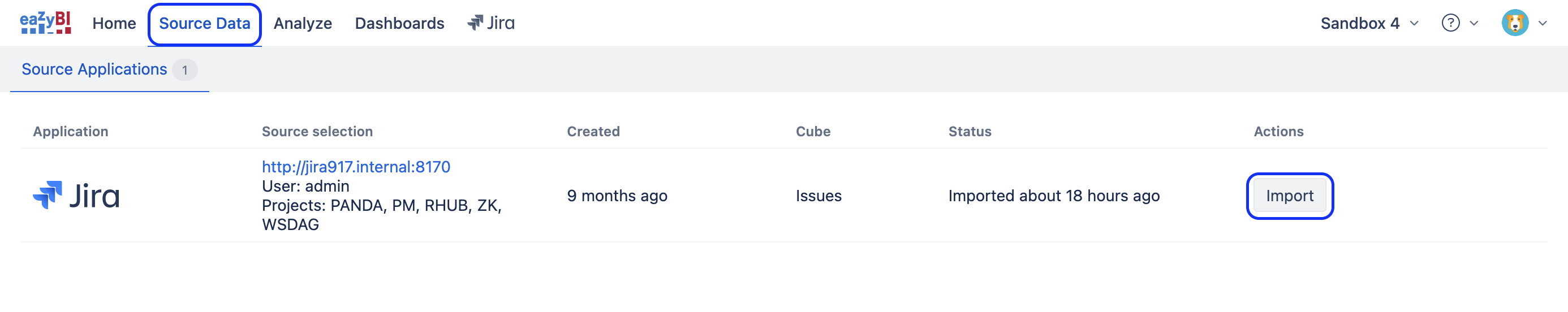The image size is (1568, 312).
Task: Go to the Home menu item
Action: point(114,23)
